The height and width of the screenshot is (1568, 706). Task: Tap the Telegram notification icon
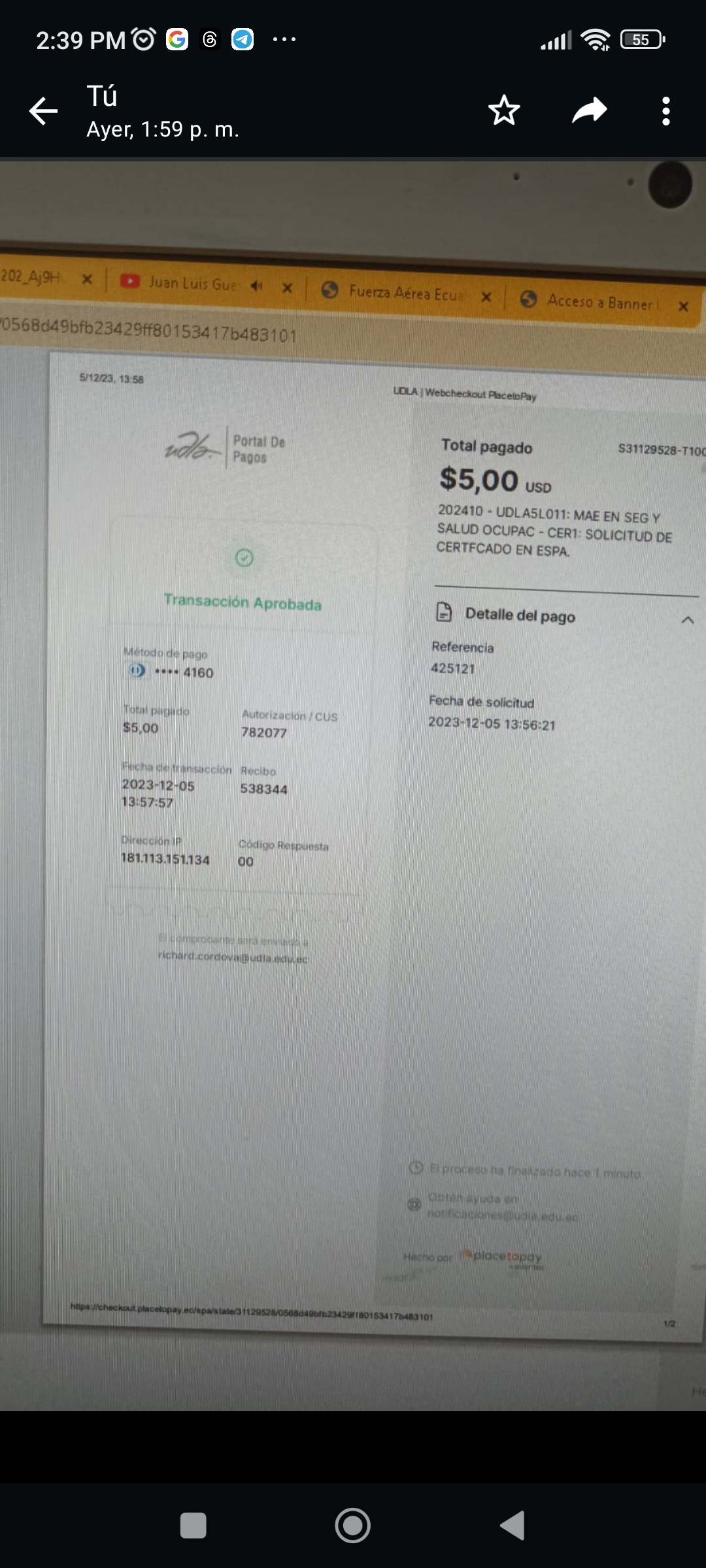pos(243,40)
